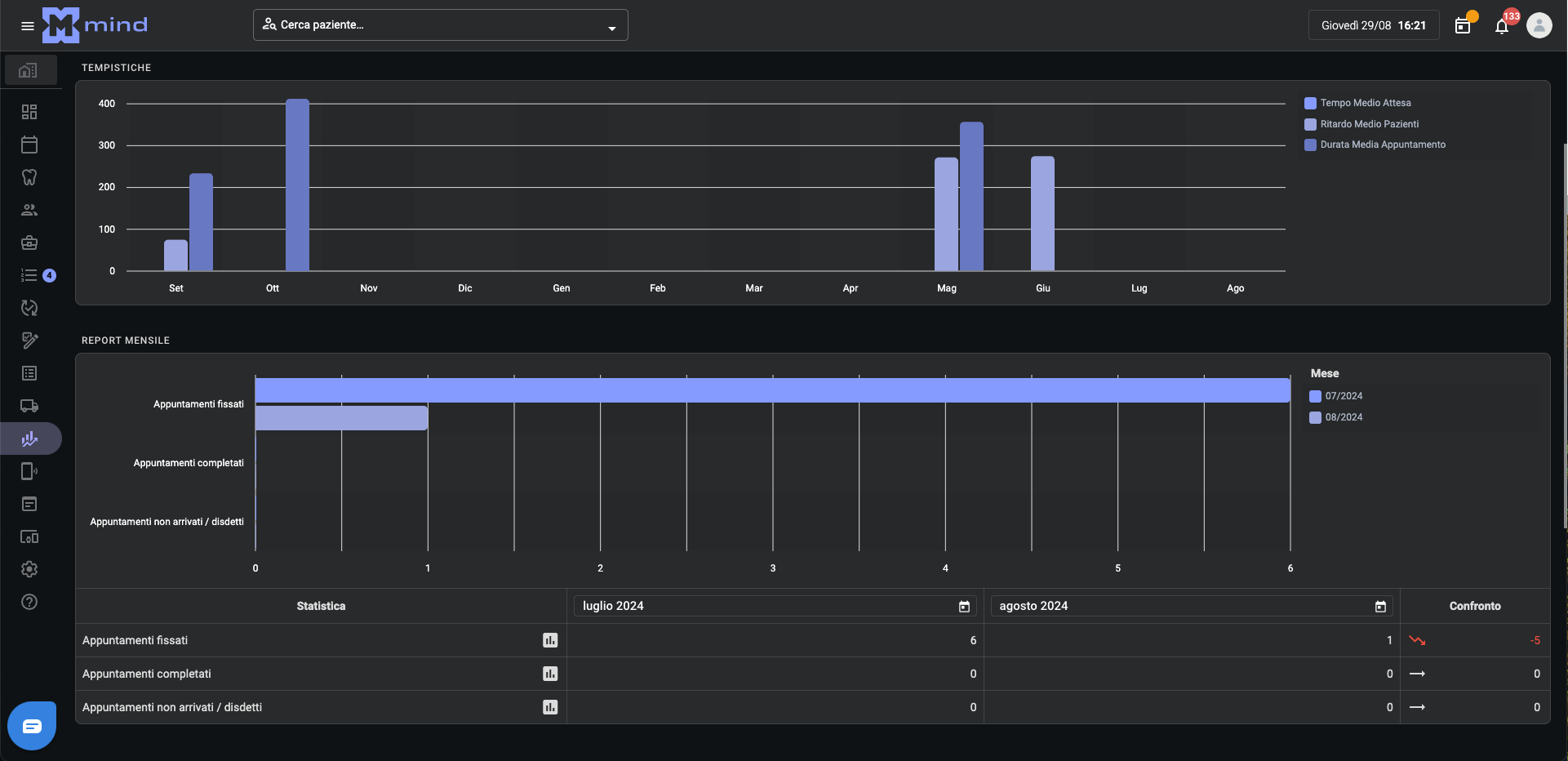Click chart button for Appuntamenti fissati row
Image resolution: width=1568 pixels, height=761 pixels.
550,640
